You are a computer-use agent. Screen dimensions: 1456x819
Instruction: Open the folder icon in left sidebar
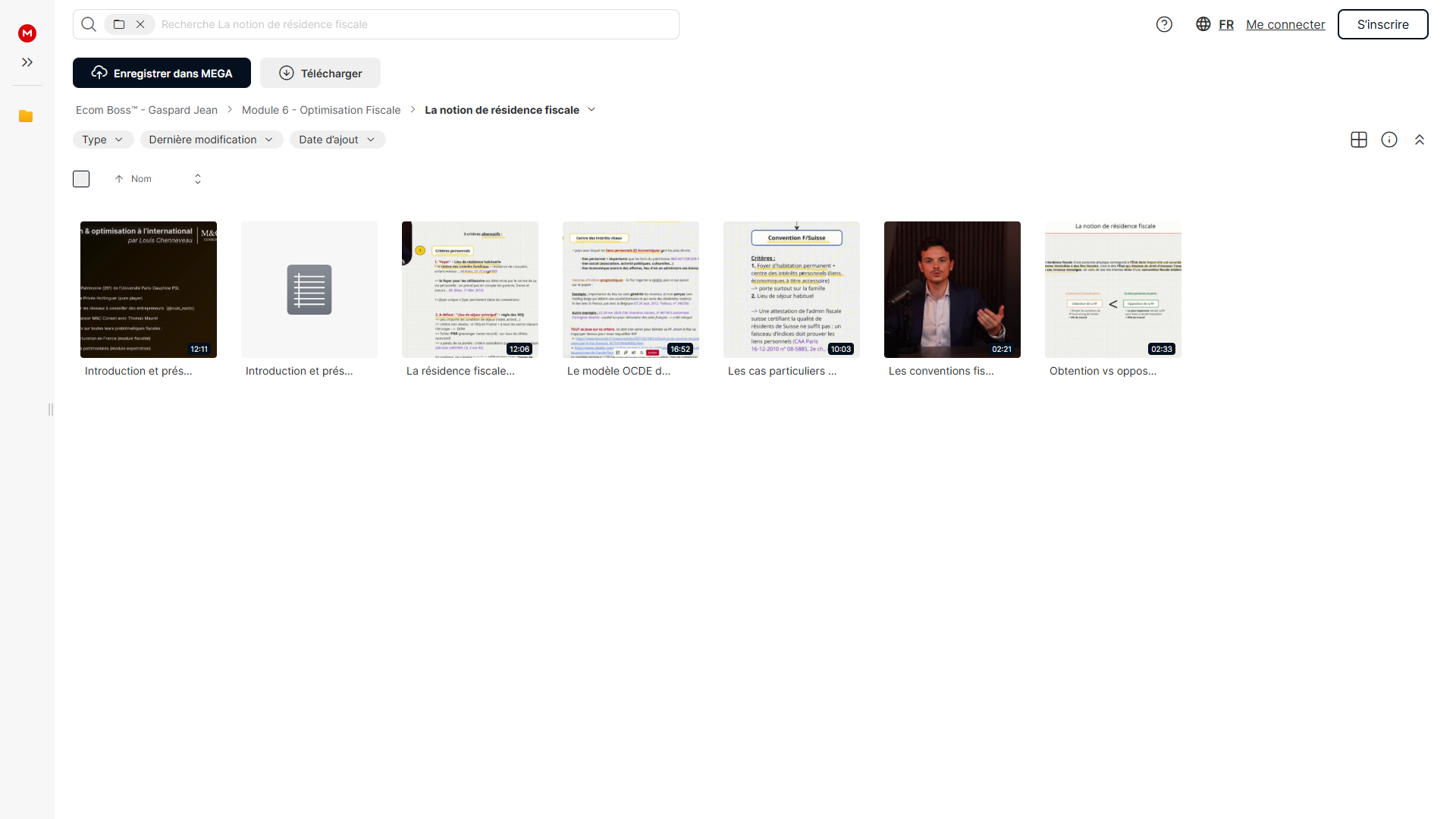click(26, 116)
